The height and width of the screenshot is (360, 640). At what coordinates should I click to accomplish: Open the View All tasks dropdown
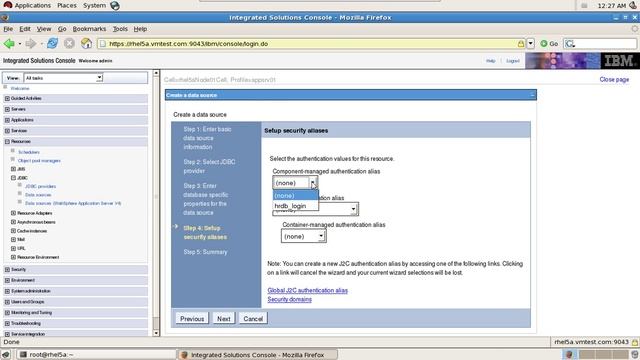(x=63, y=78)
